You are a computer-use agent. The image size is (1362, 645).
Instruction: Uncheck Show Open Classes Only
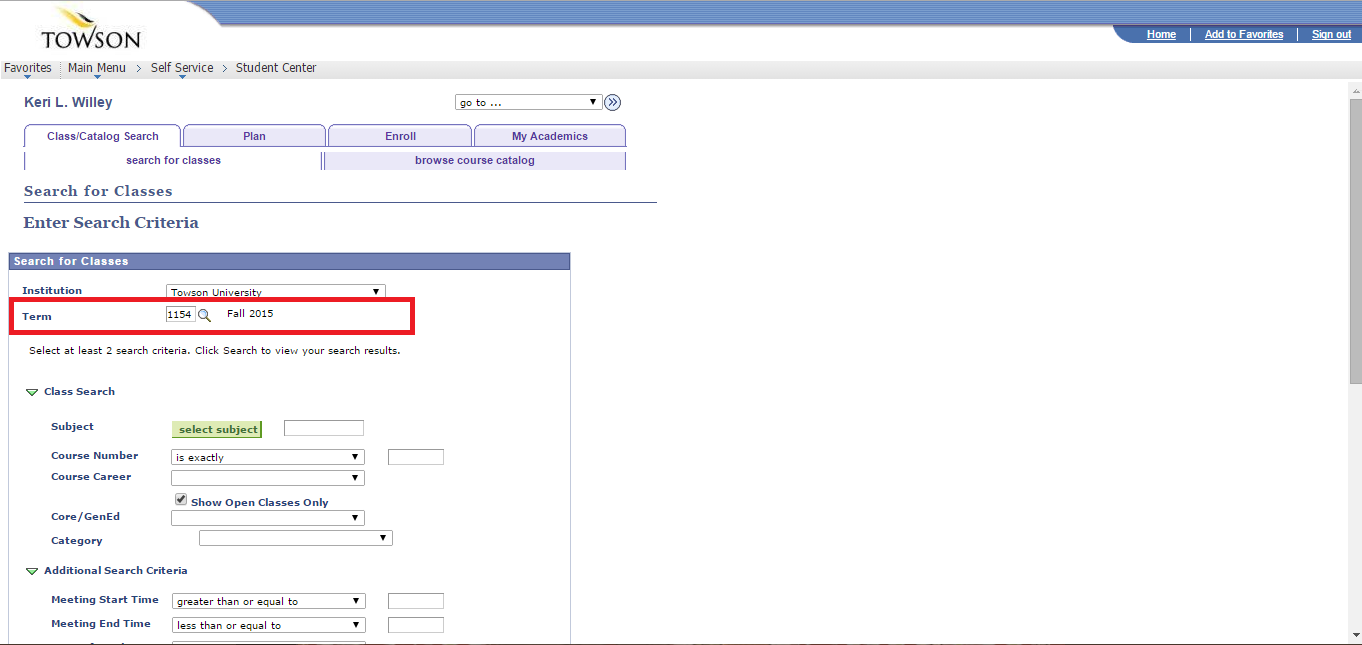180,498
